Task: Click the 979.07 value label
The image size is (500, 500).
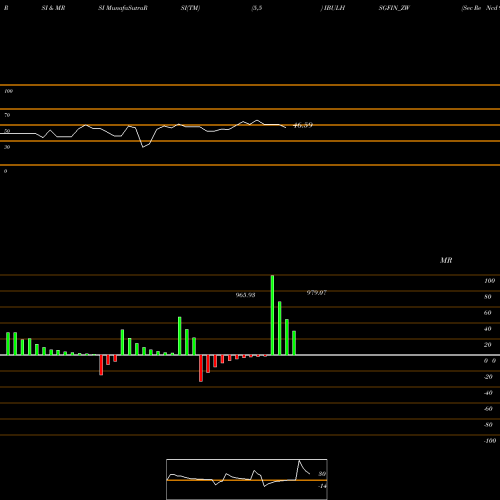Action: click(317, 293)
